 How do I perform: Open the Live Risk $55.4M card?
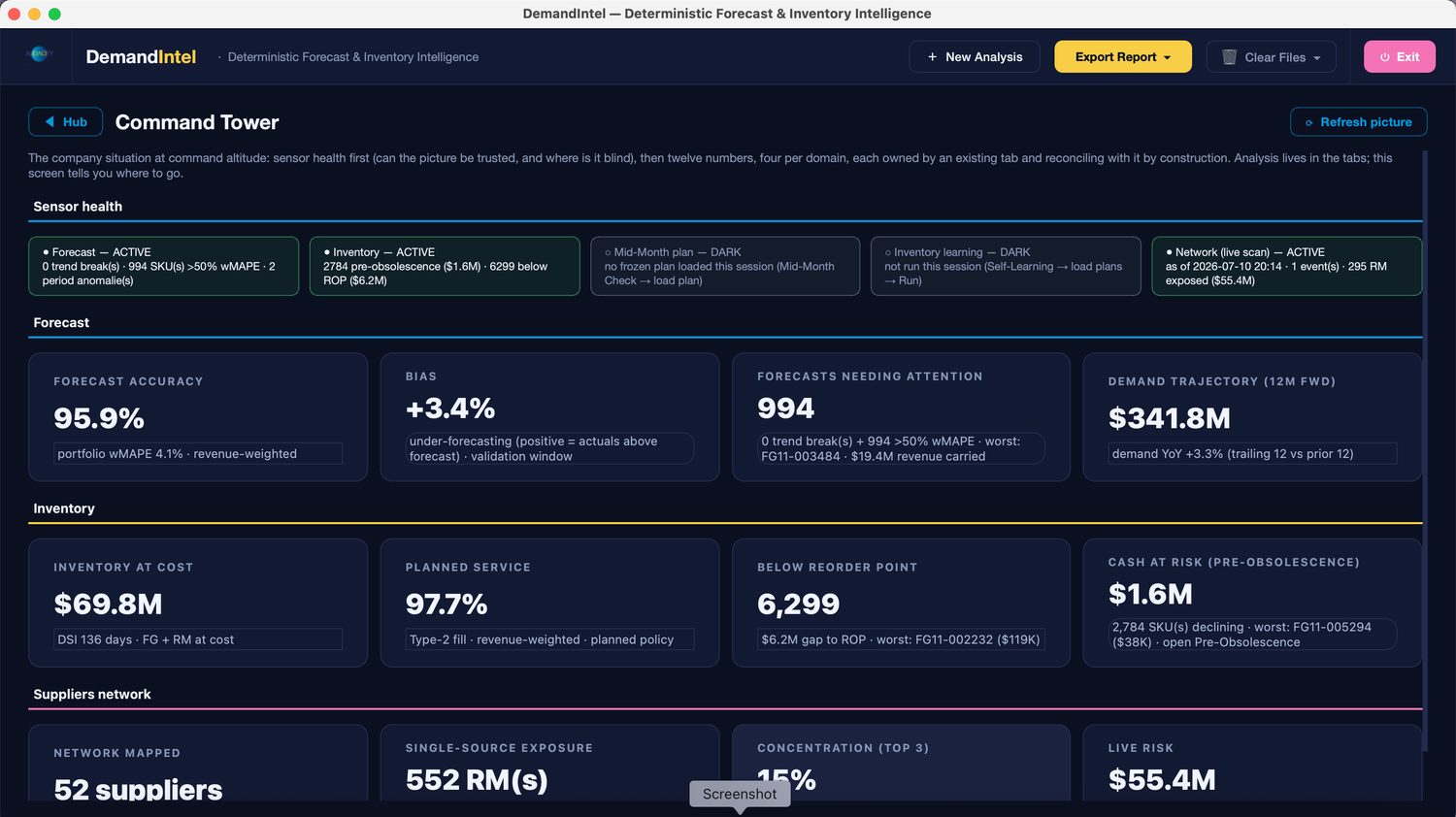tap(1252, 763)
